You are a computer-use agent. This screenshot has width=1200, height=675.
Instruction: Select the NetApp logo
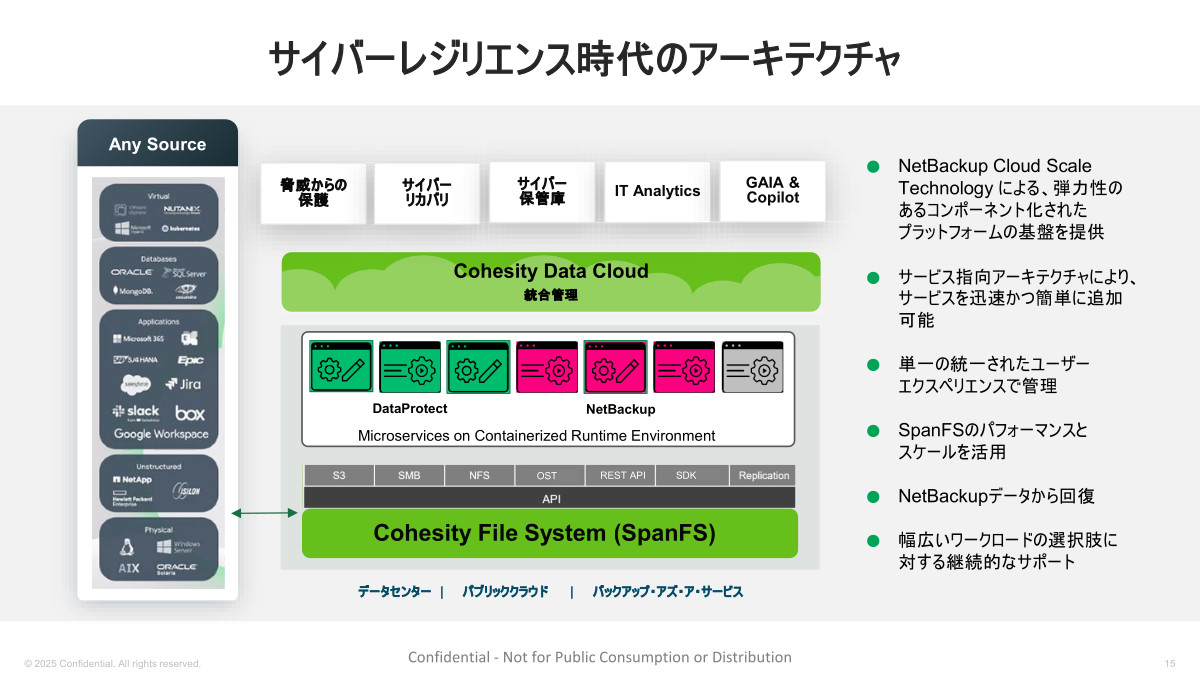(132, 480)
